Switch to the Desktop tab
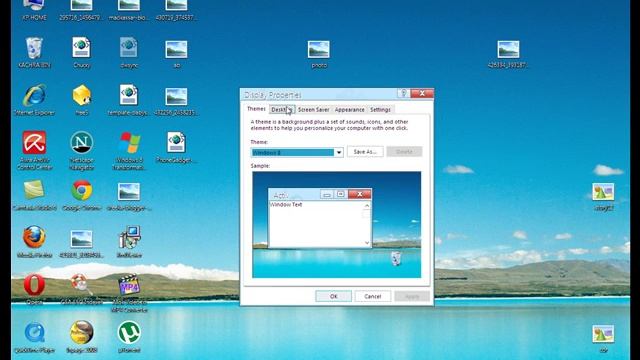The height and width of the screenshot is (360, 640). 282,109
